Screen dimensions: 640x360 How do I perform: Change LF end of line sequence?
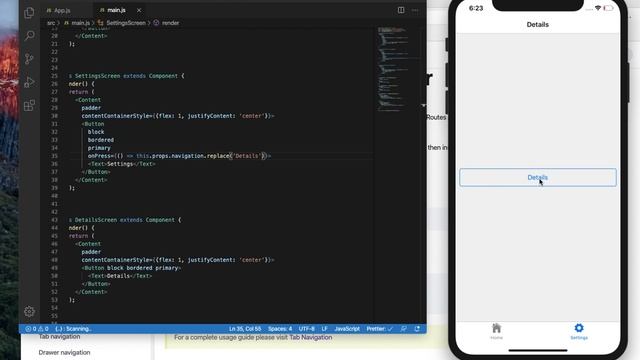[324, 329]
